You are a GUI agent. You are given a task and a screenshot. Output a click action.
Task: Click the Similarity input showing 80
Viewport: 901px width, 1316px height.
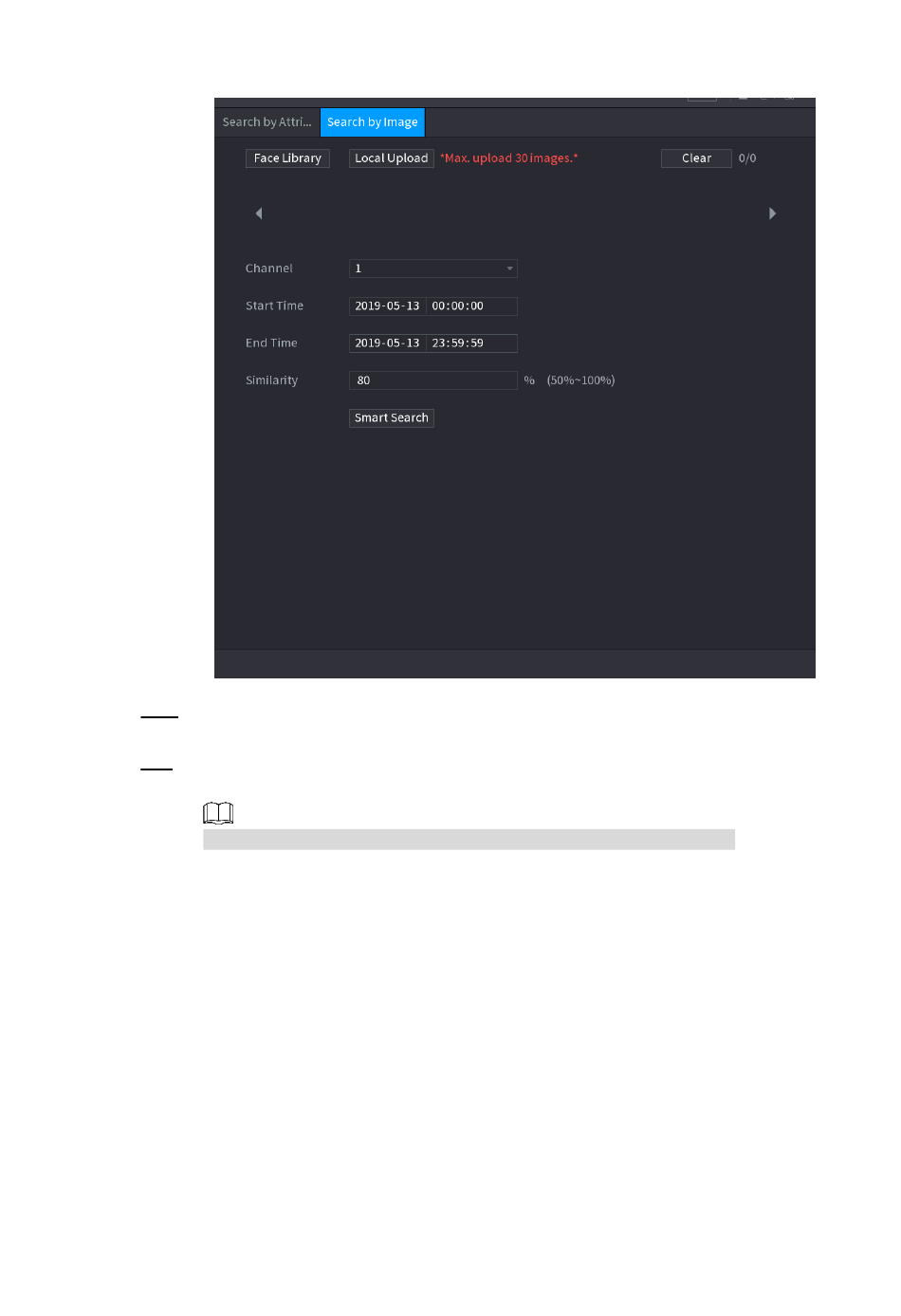(433, 380)
